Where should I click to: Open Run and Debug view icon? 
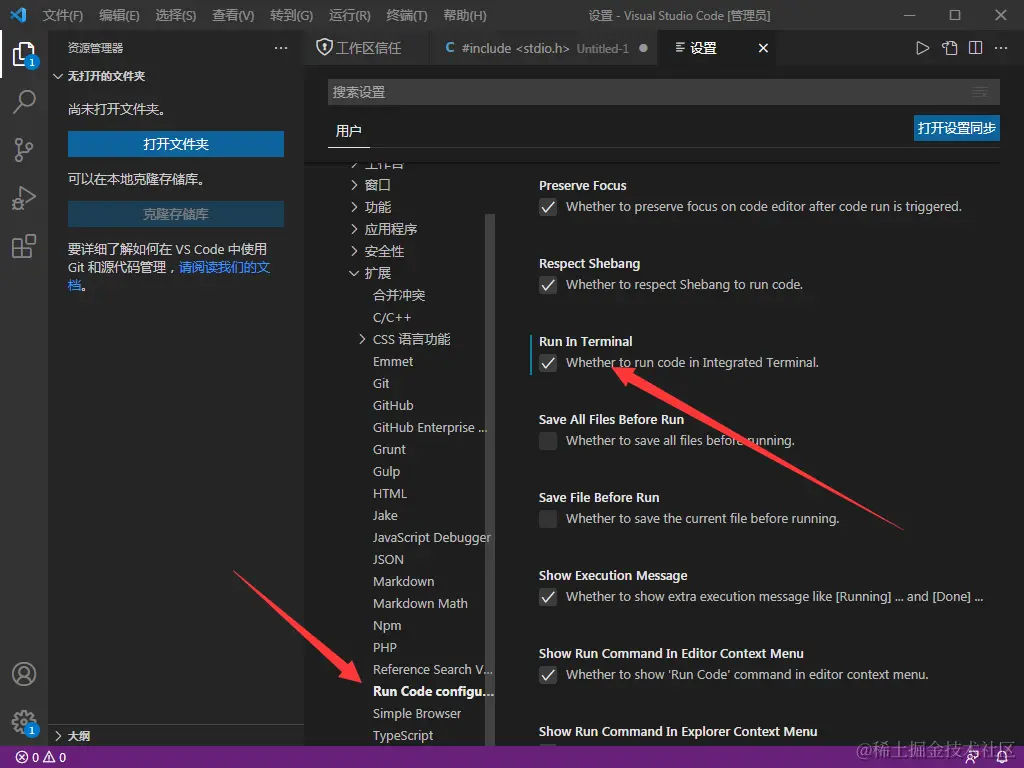24,198
